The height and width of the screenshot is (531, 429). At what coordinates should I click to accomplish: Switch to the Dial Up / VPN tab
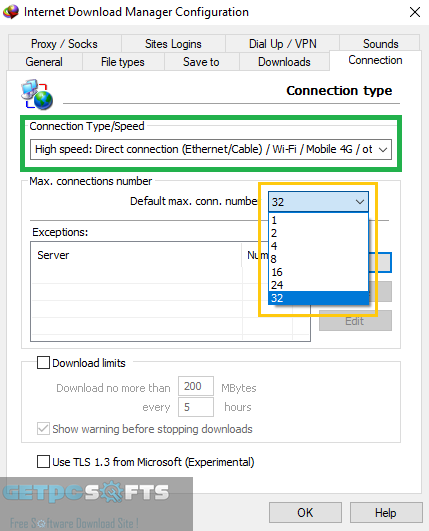[x=282, y=44]
